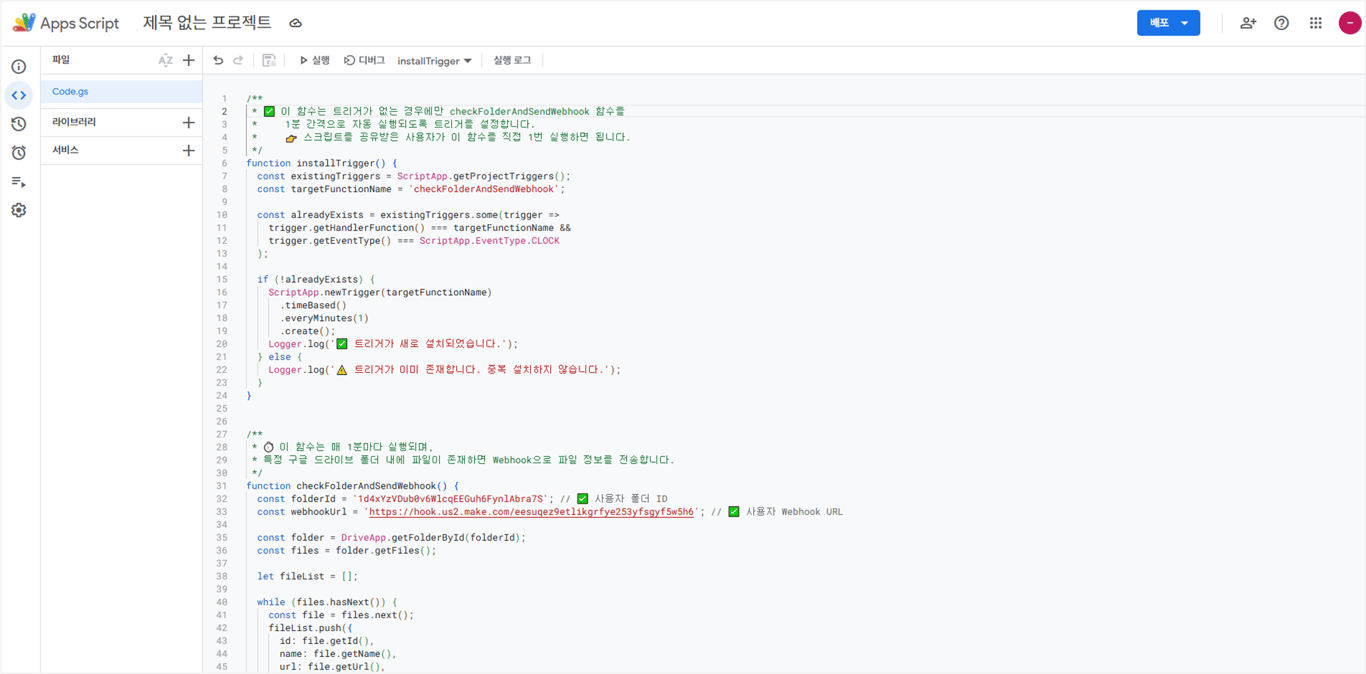Open project history icon in sidebar
The width and height of the screenshot is (1366, 674).
tap(19, 124)
